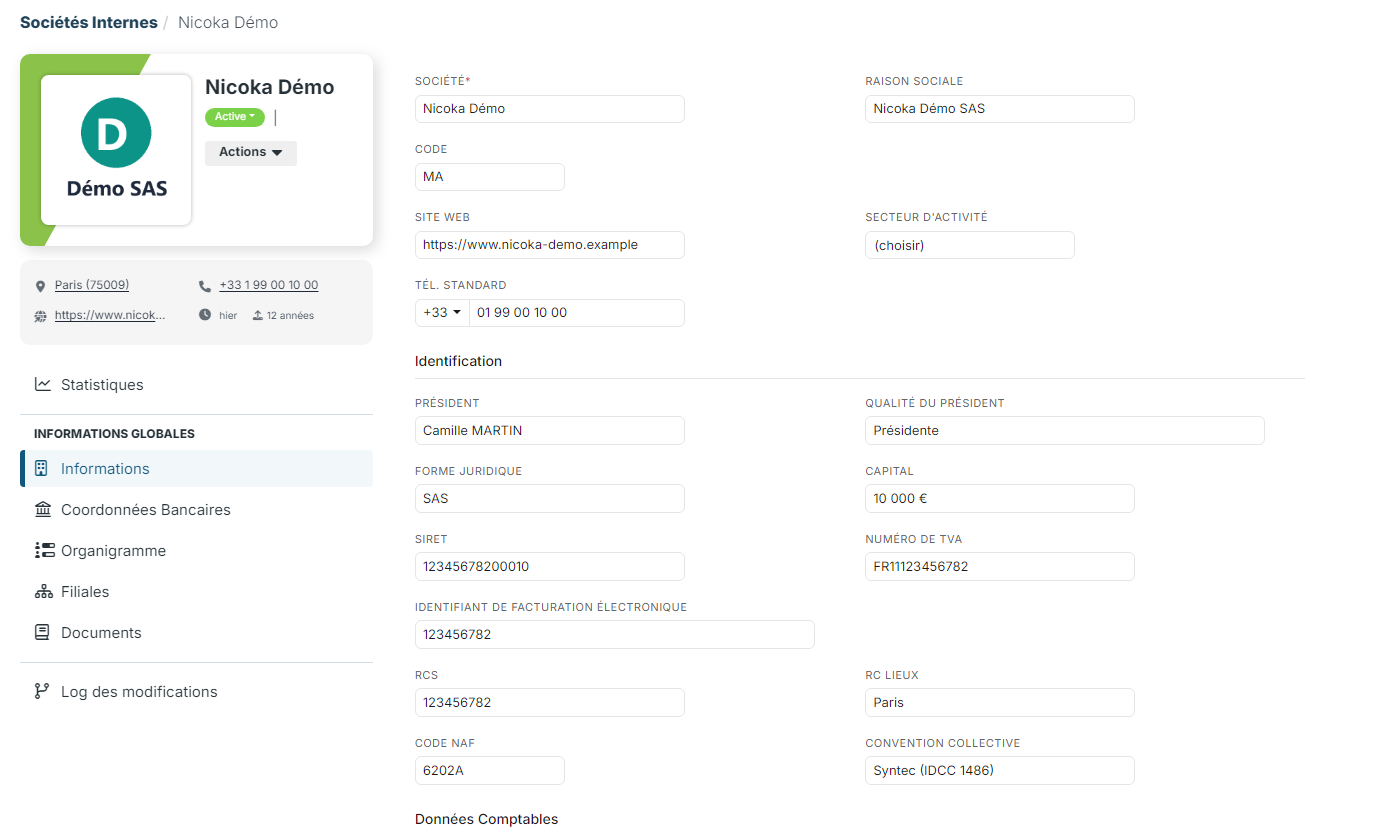Open the Statistiques section
Screen dimensions: 1380x830
tap(196, 384)
